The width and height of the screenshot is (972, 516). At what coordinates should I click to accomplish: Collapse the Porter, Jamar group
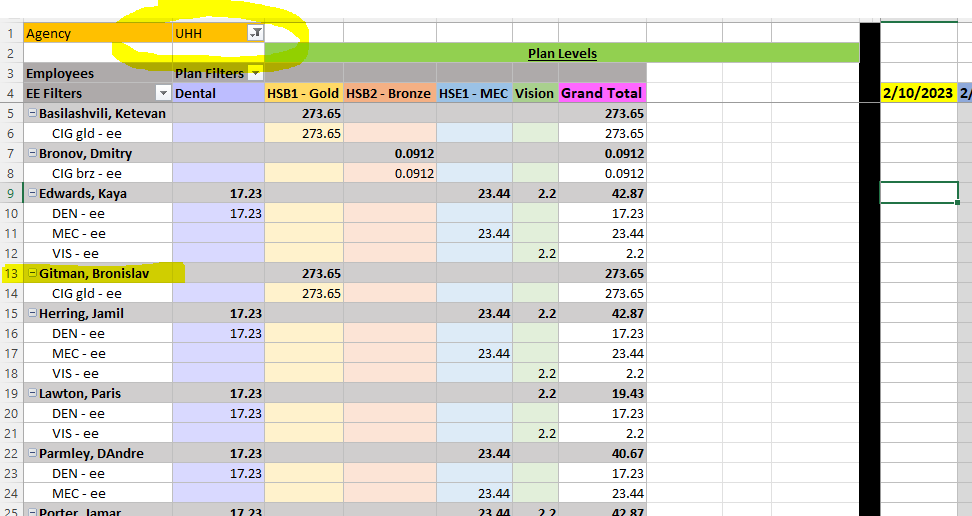point(32,512)
